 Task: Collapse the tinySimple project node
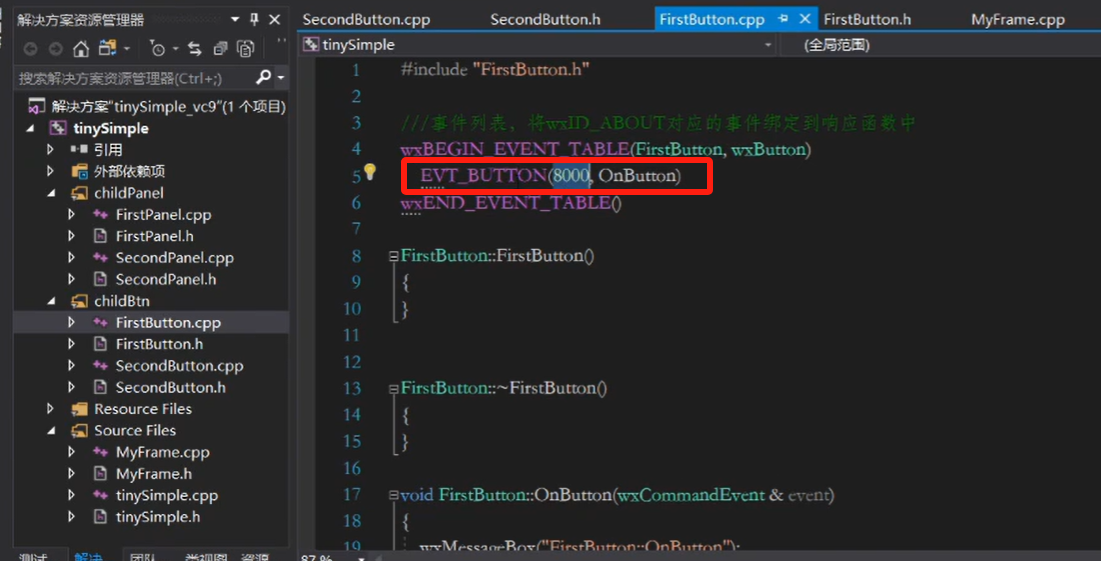(30, 128)
